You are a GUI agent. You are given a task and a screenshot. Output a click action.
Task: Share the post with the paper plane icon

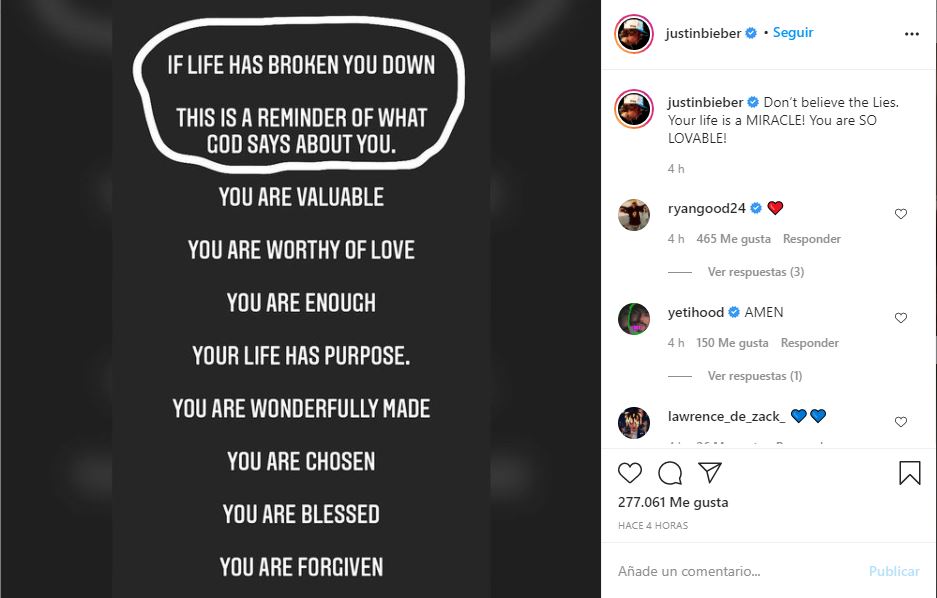[x=709, y=473]
